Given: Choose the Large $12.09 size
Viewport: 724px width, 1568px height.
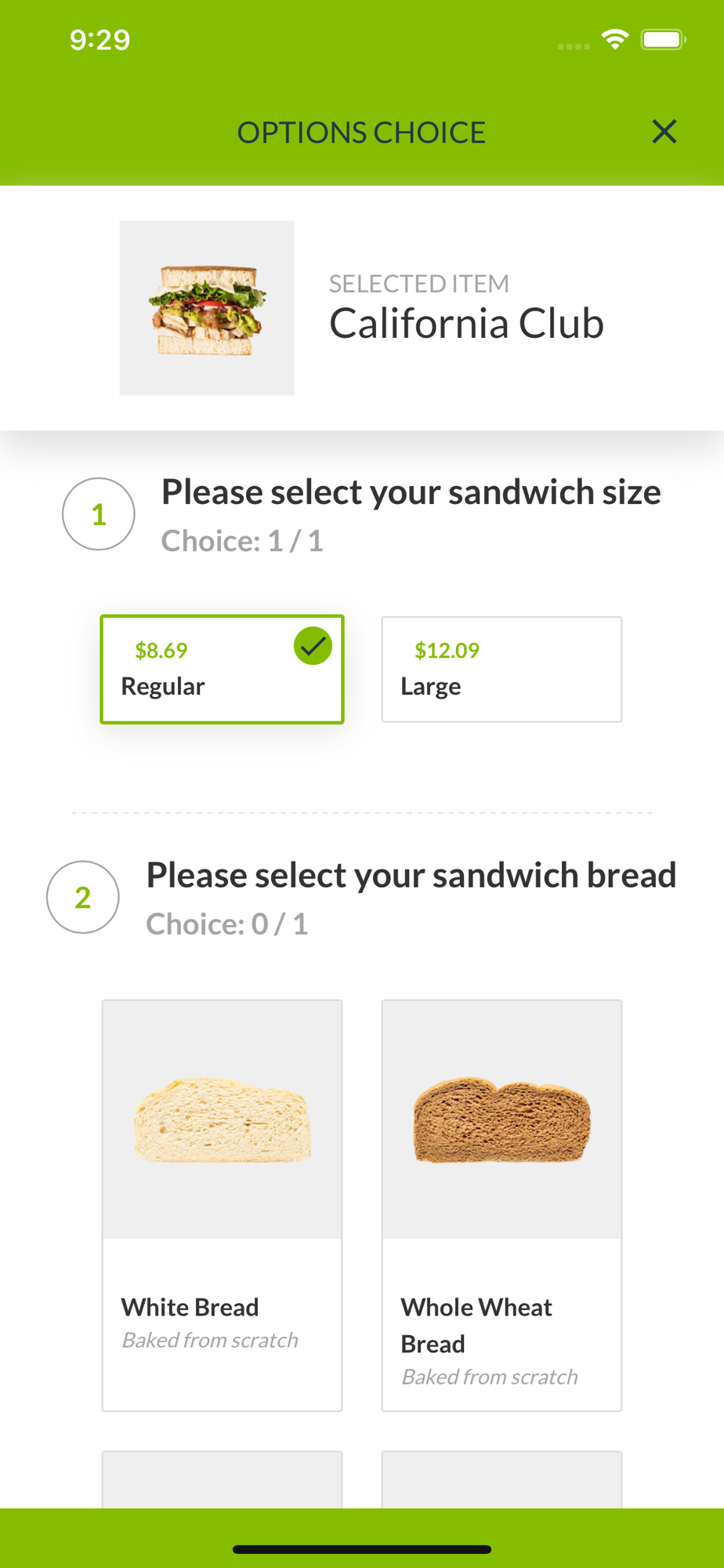Looking at the screenshot, I should tap(501, 670).
